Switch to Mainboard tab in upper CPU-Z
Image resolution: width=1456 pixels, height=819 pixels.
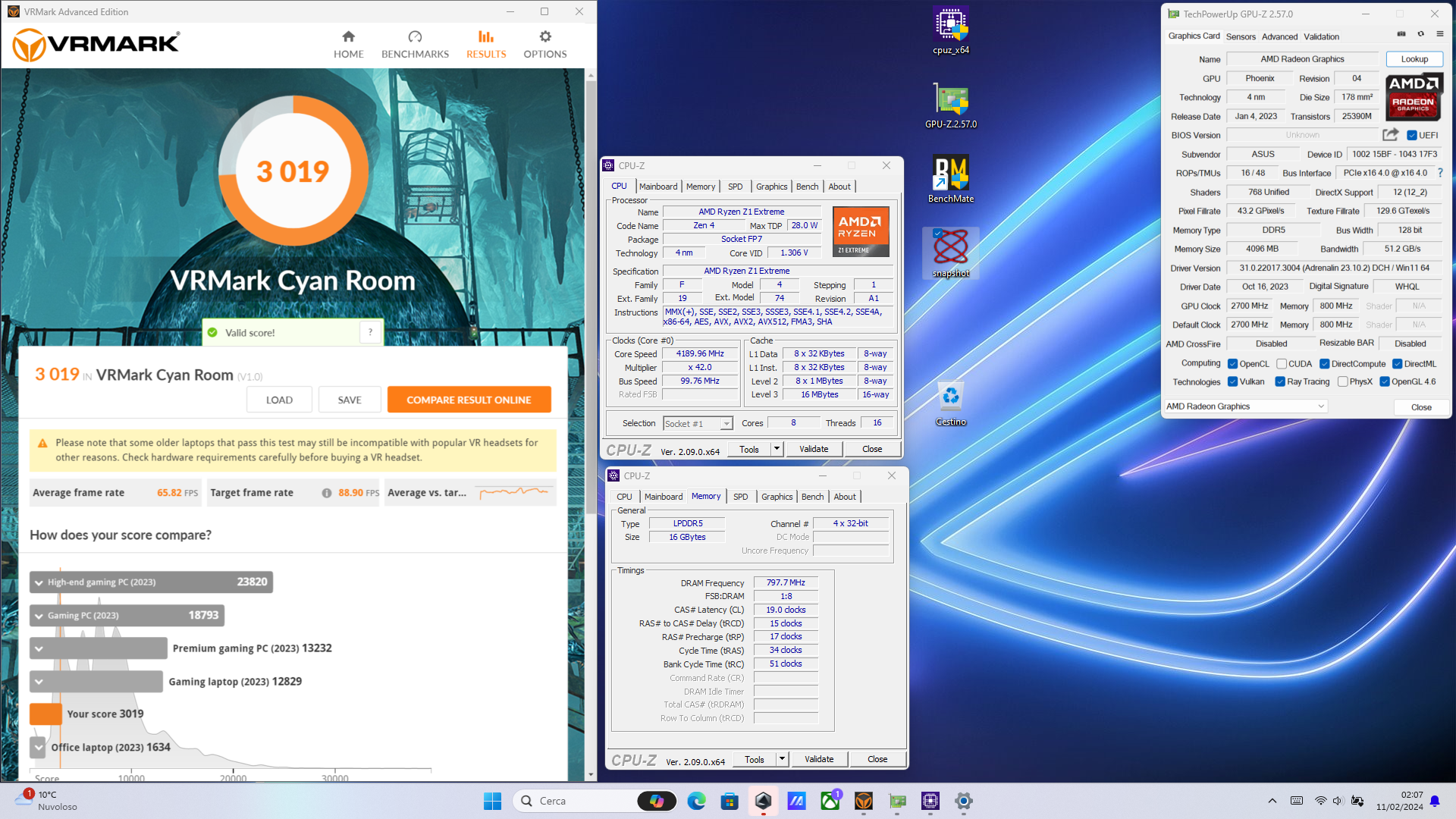click(658, 187)
